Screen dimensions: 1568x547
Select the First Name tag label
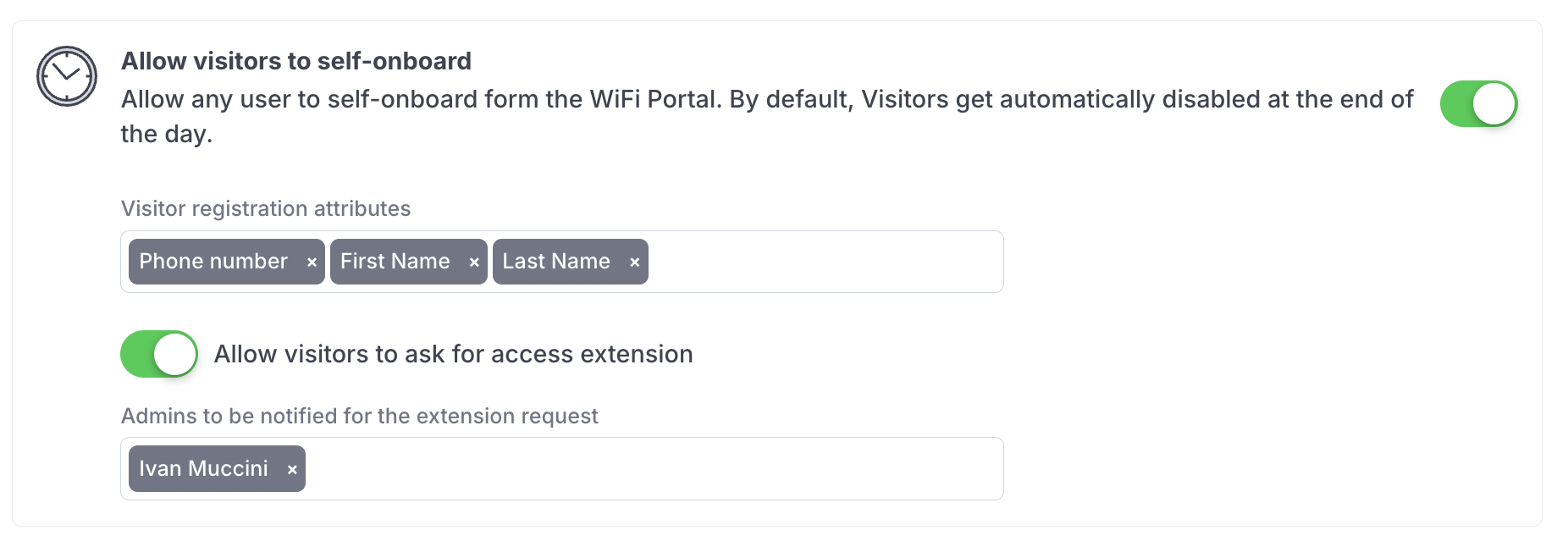click(x=395, y=262)
